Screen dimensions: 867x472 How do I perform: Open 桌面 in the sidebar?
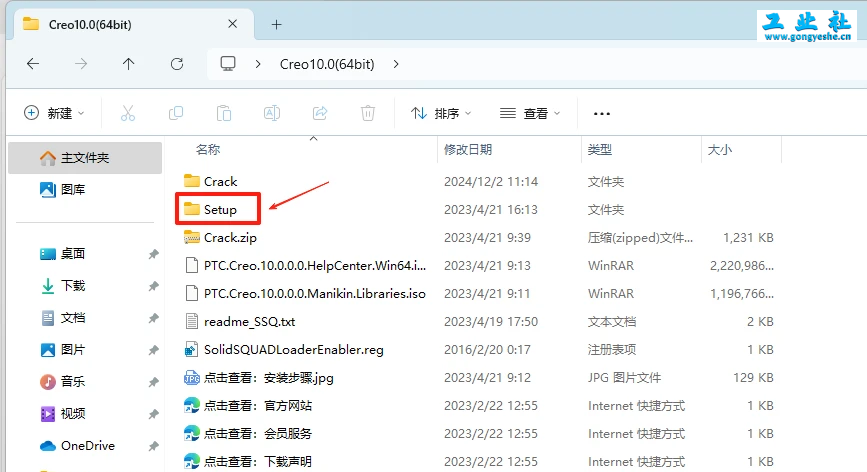point(72,254)
